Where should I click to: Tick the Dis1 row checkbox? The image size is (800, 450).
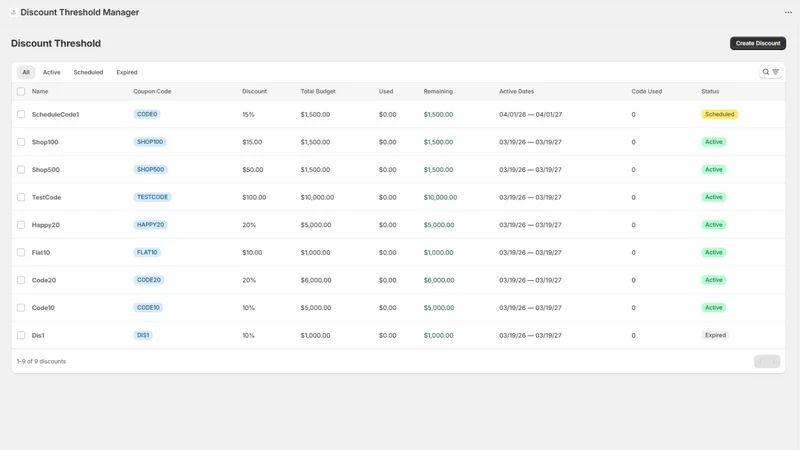coord(21,335)
